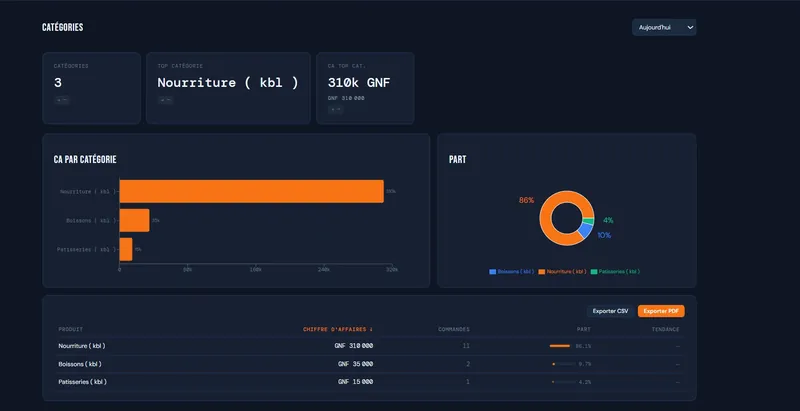
Task: Select the Boissons ( kbl ) table row name
Action: click(80, 364)
